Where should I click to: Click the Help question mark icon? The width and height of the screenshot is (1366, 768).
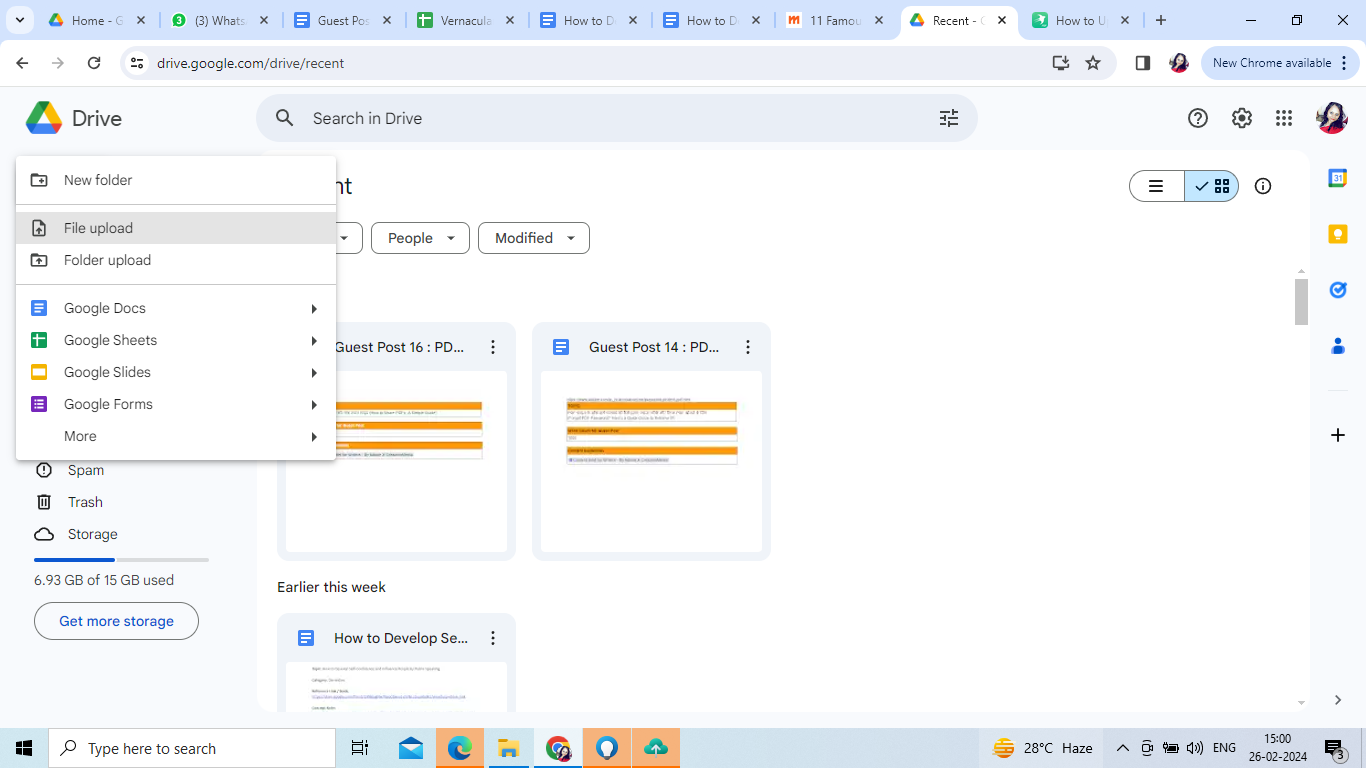[x=1198, y=118]
